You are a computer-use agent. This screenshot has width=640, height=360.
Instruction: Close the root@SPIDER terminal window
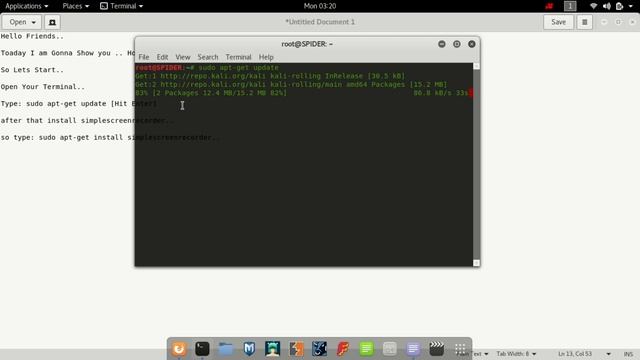[472, 44]
